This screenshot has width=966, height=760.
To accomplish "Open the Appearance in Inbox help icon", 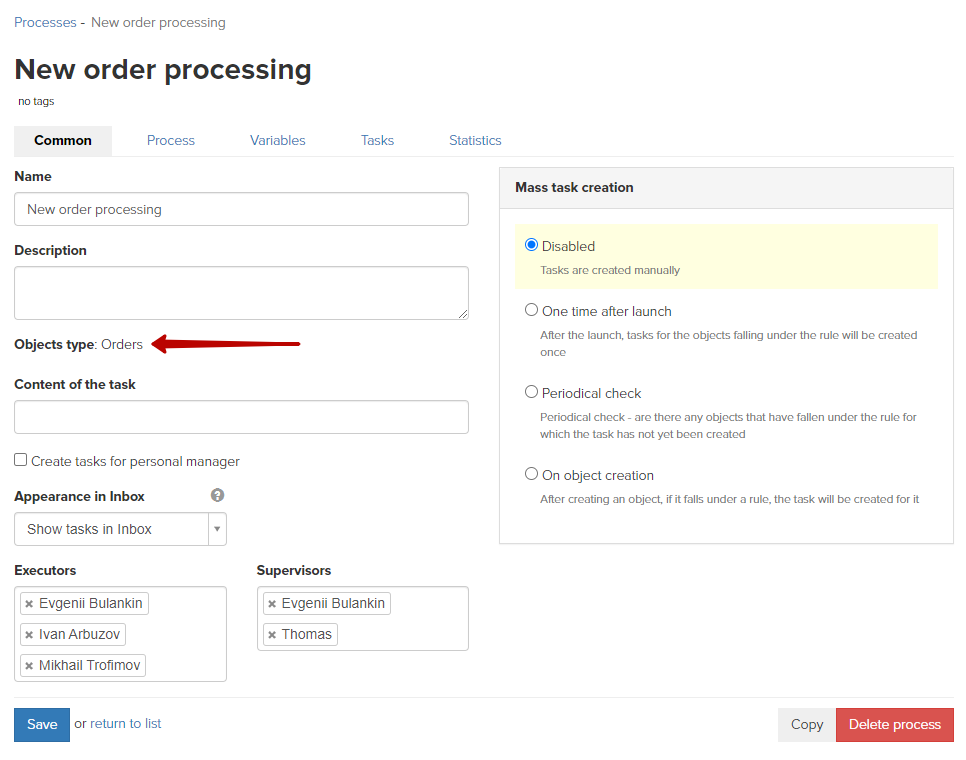I will tap(217, 495).
